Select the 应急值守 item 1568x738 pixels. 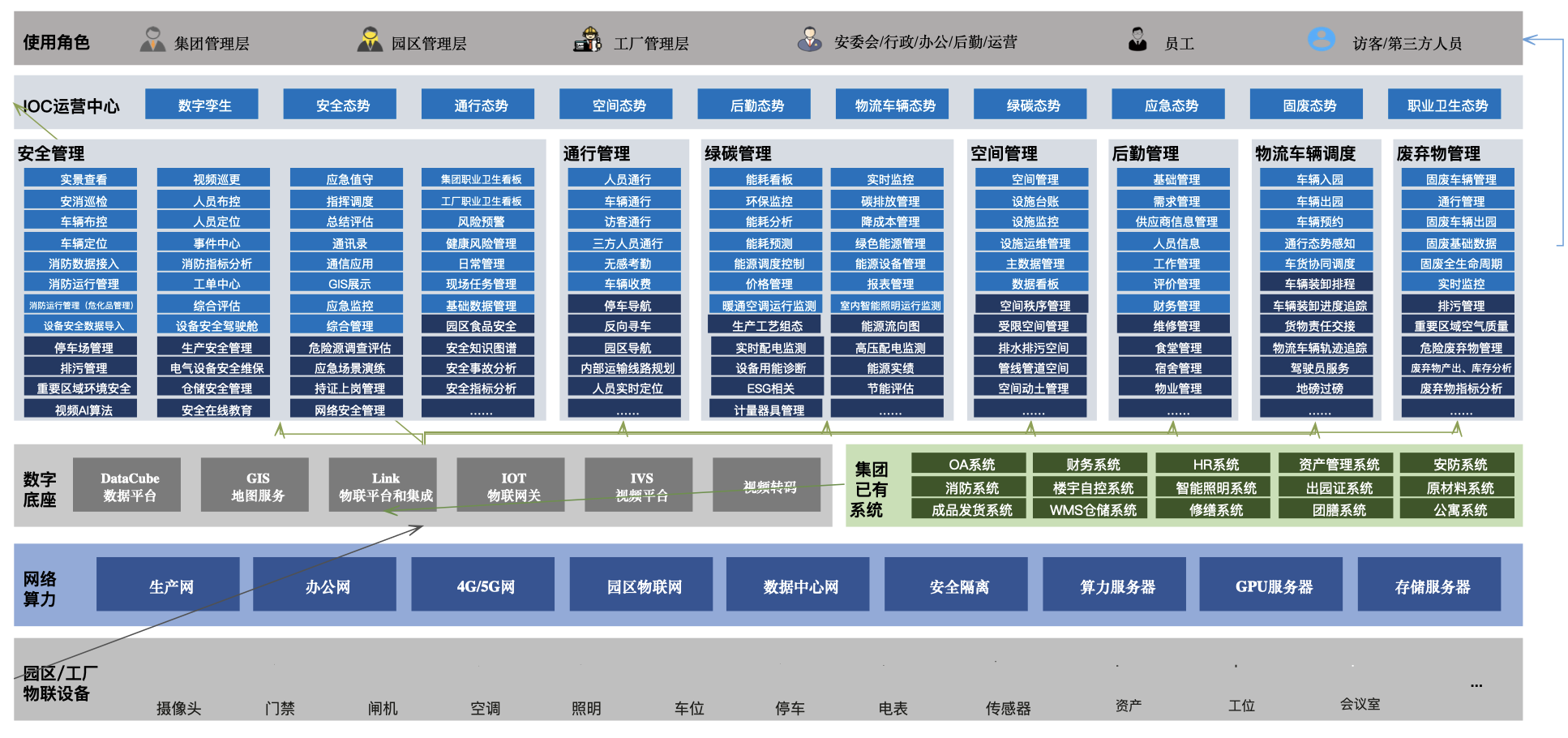[x=347, y=178]
